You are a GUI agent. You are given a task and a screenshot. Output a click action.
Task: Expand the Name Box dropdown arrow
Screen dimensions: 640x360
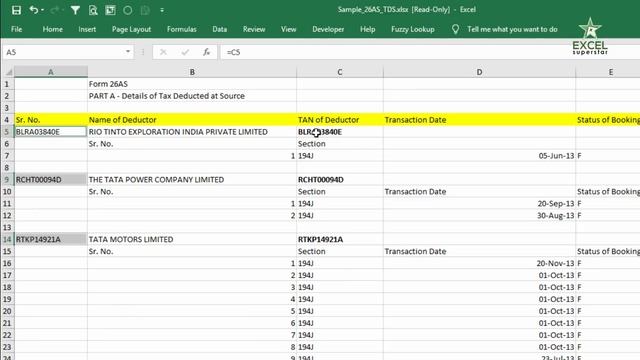click(x=128, y=52)
